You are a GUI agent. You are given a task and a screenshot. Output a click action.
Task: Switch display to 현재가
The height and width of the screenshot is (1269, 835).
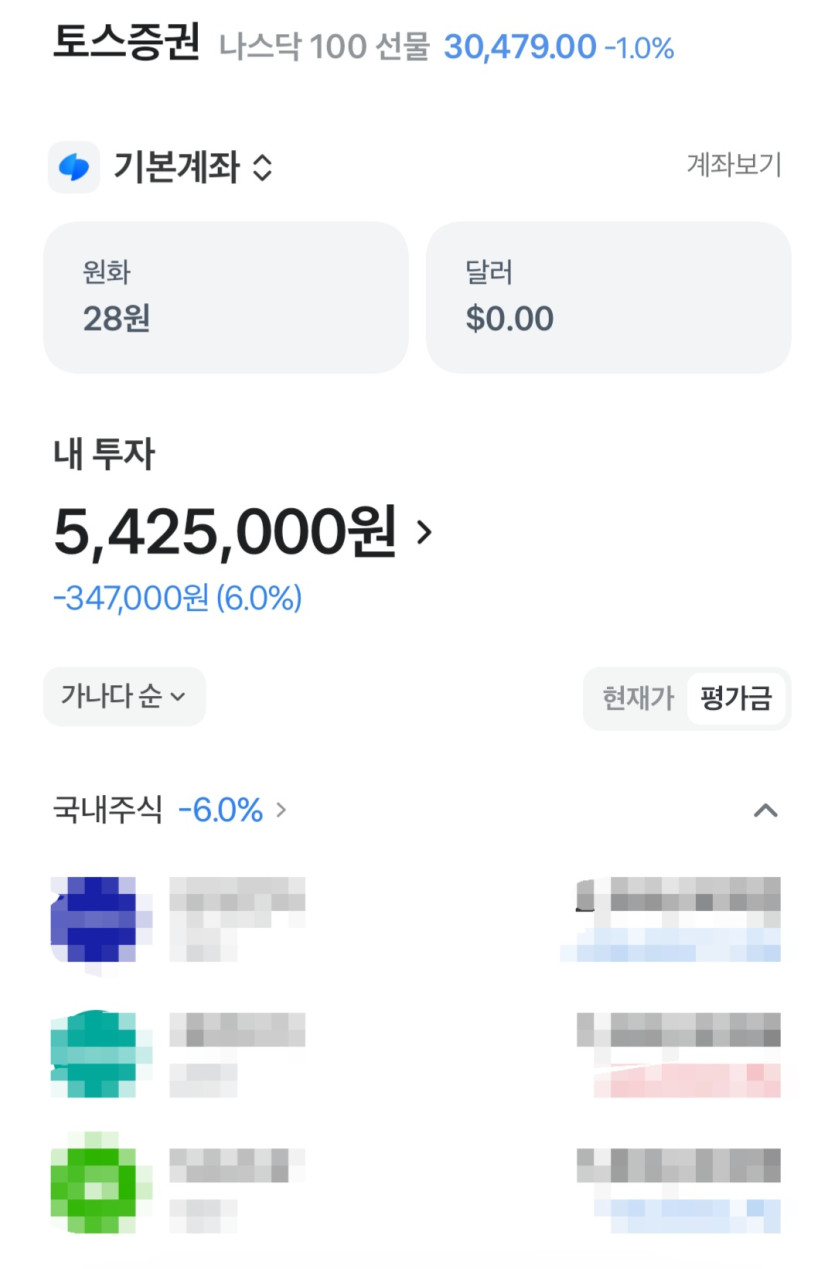click(637, 698)
